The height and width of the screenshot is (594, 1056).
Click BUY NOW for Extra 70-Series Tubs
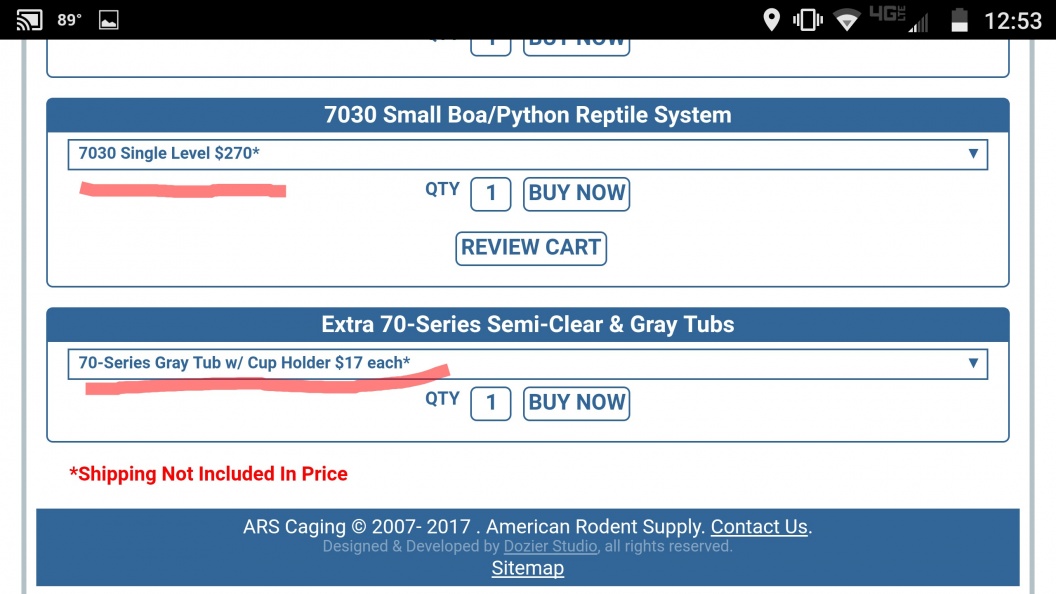pyautogui.click(x=576, y=403)
